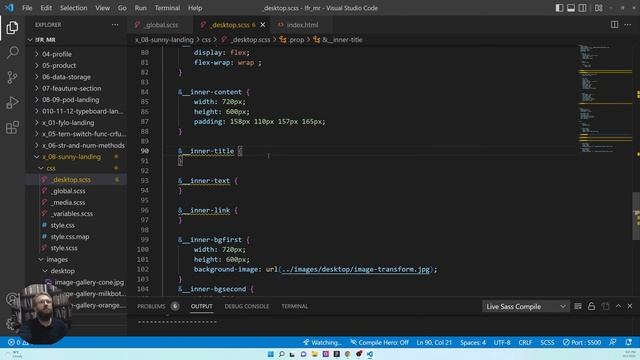Click the feedback icon in status bar
Image resolution: width=640 pixels, height=360 pixels.
[613, 342]
